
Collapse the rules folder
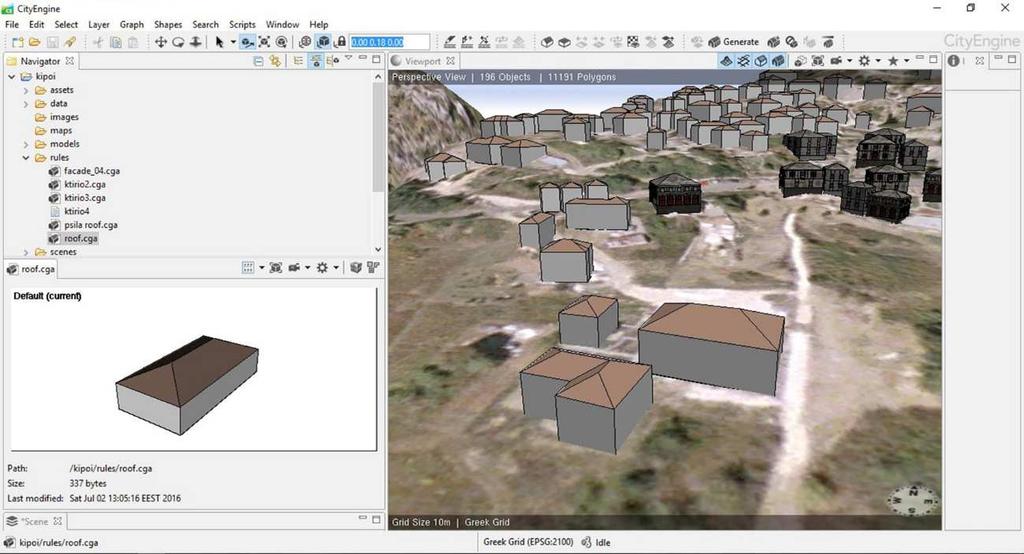pyautogui.click(x=26, y=157)
